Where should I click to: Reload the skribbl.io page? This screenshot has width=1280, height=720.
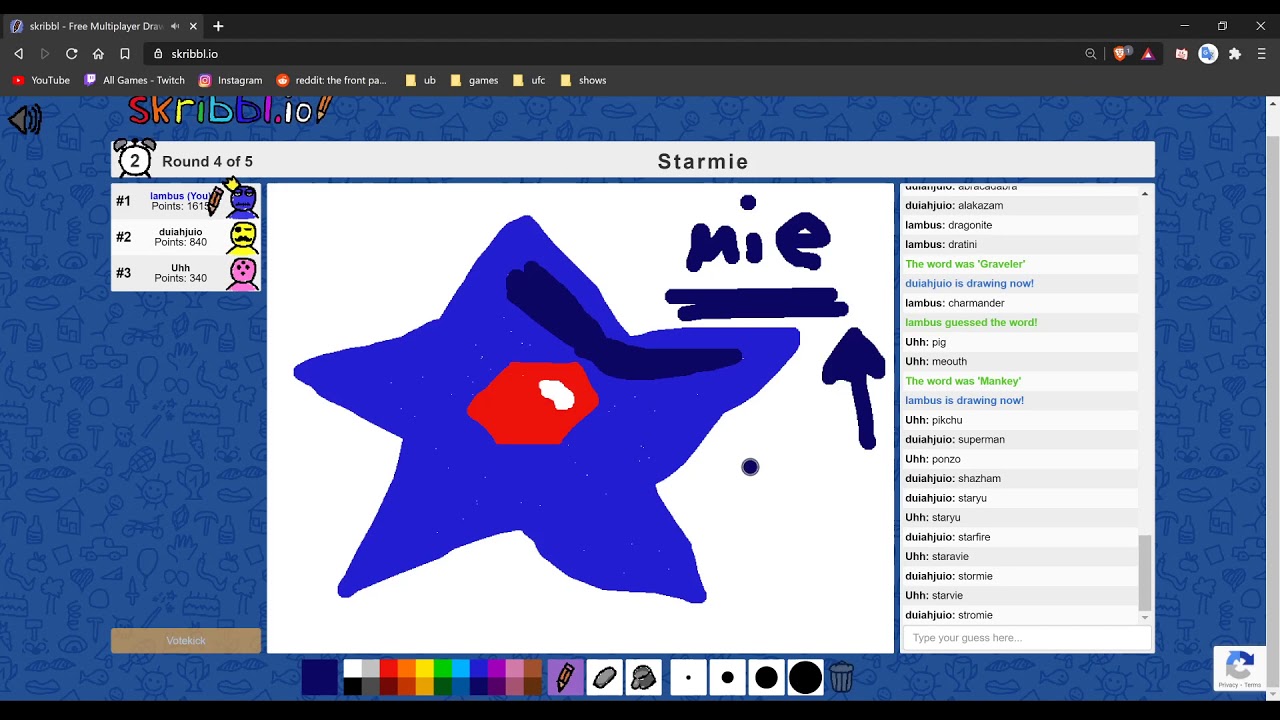pos(72,54)
